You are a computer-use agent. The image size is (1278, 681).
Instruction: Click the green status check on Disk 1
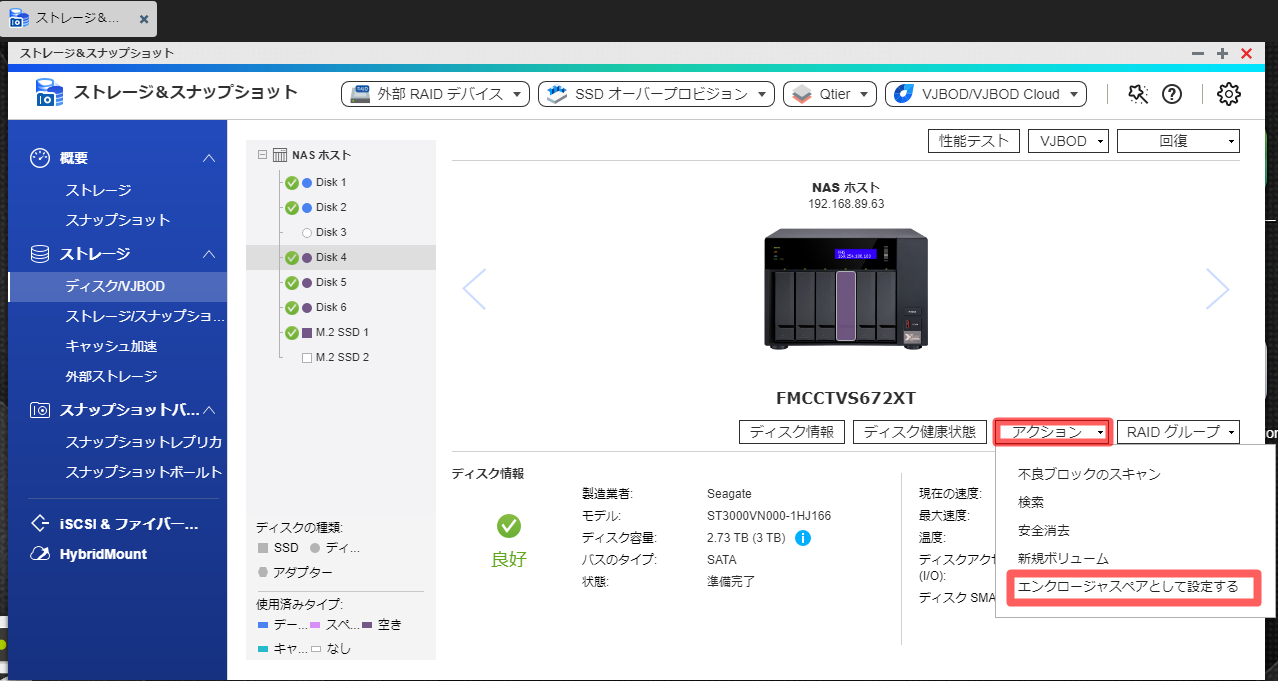coord(292,183)
